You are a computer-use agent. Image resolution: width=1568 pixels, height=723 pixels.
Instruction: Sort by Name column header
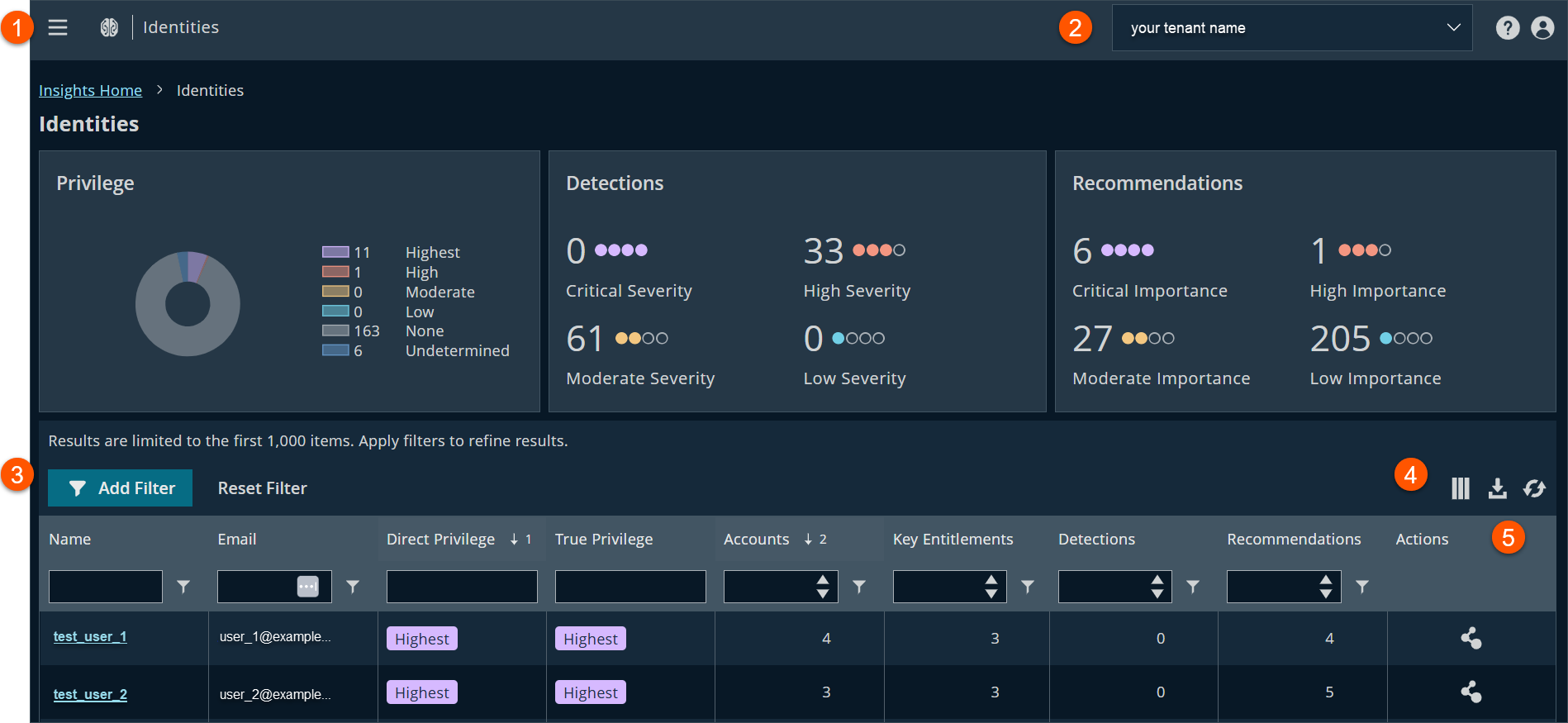click(x=70, y=540)
